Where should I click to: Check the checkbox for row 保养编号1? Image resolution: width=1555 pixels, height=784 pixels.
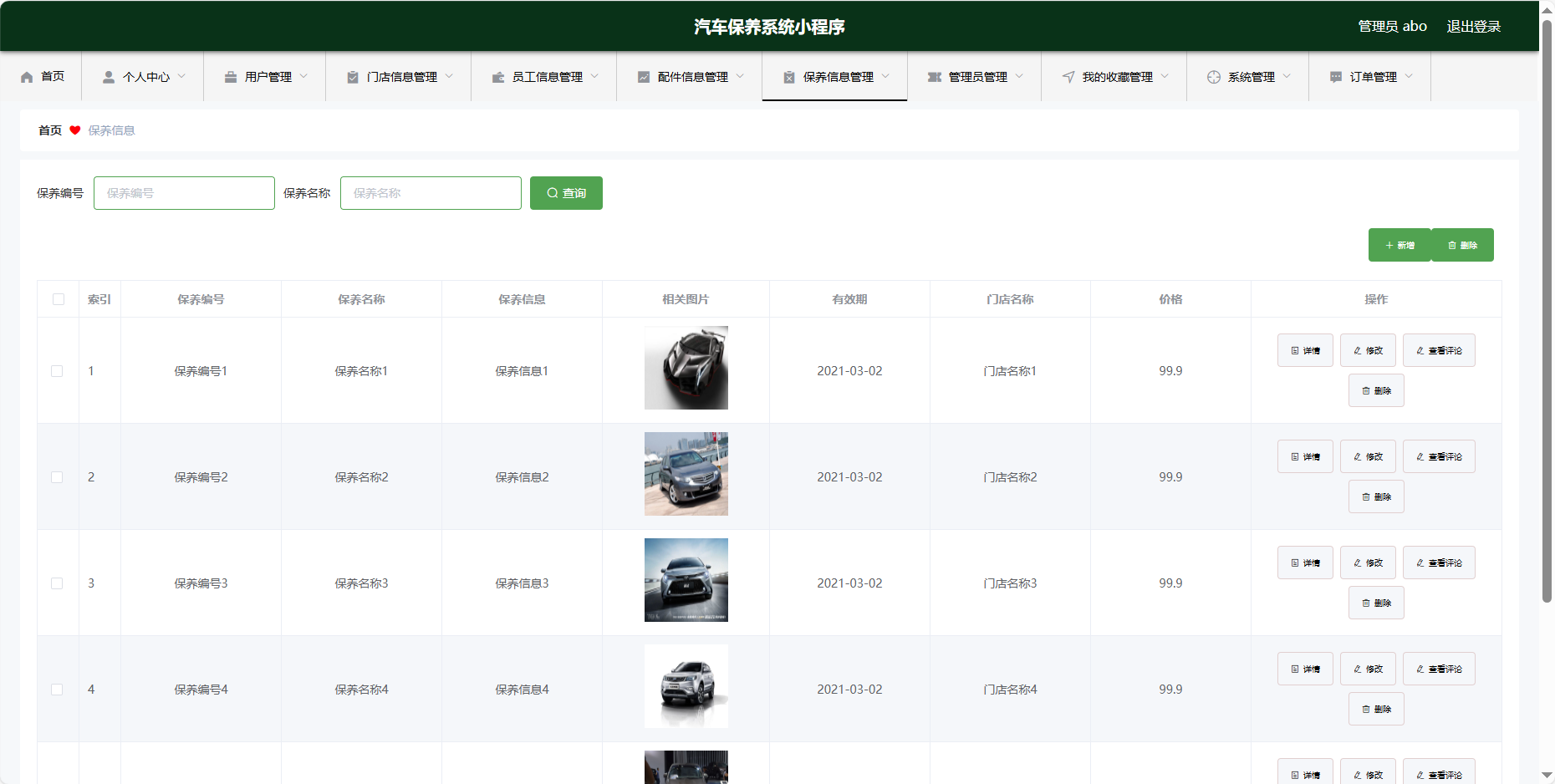click(x=57, y=371)
